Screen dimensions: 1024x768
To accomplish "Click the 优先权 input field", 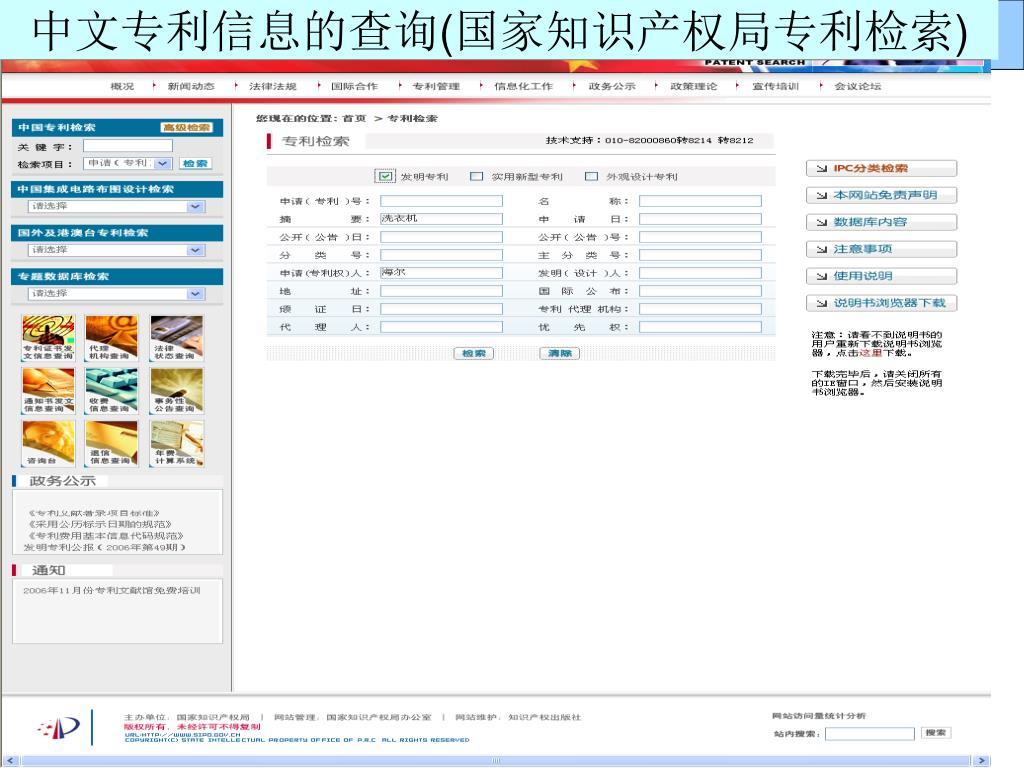I will (700, 327).
